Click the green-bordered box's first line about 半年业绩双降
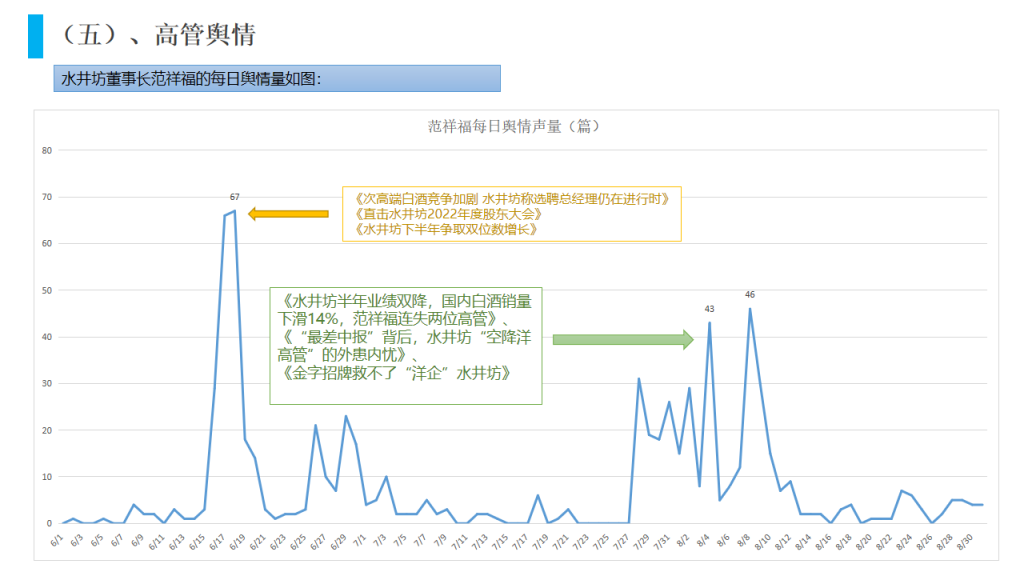 (x=406, y=300)
